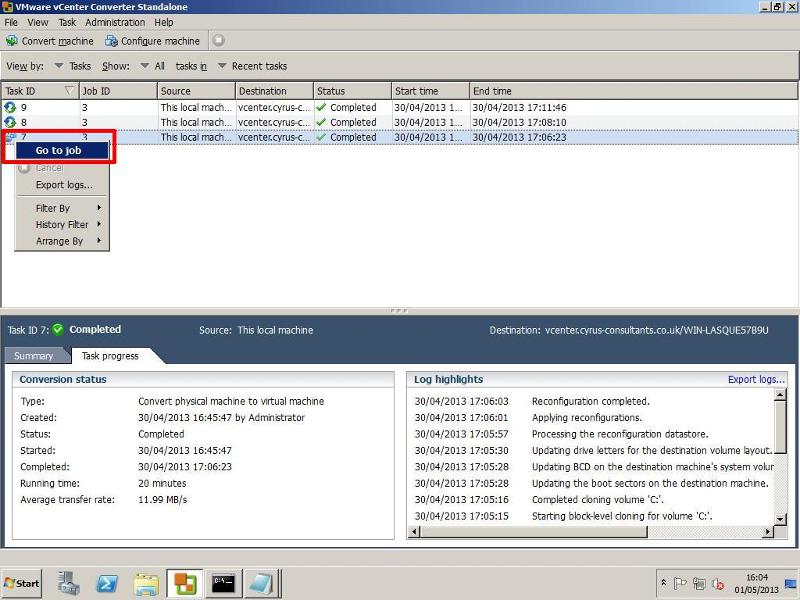Open Server Manager from the taskbar
Viewport: 800px width, 600px height.
[68, 583]
